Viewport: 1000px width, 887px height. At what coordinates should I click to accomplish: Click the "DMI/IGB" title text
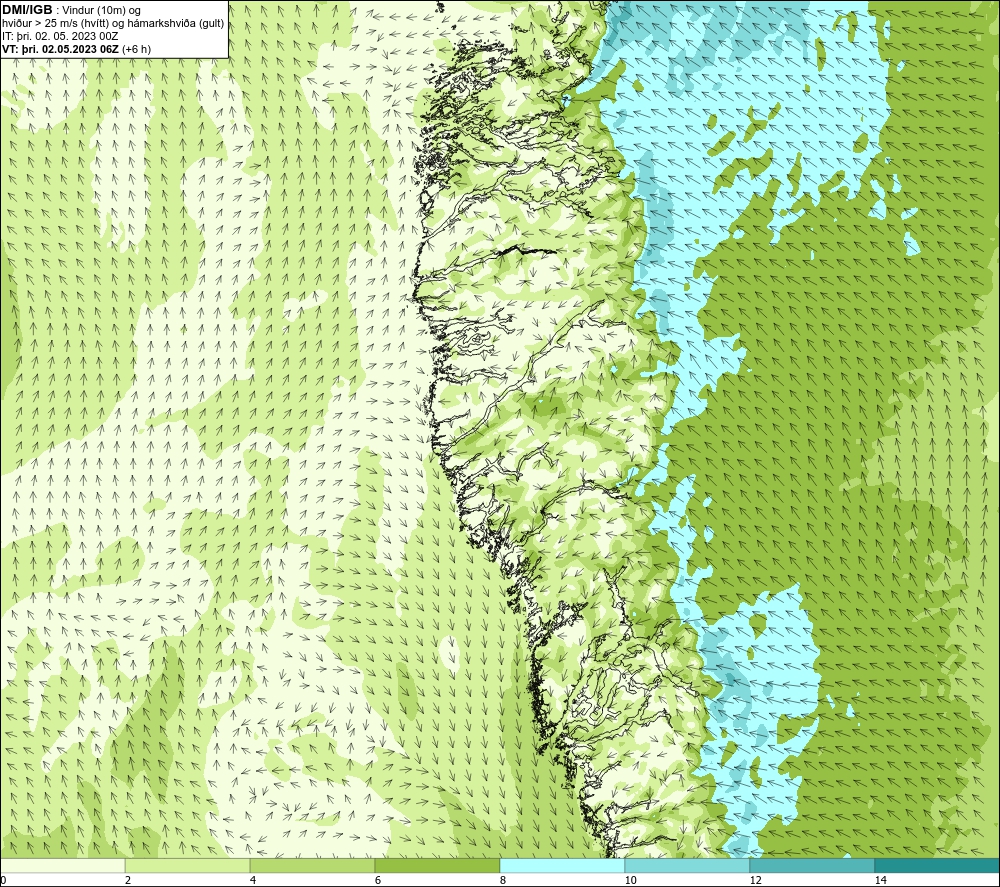pos(27,10)
